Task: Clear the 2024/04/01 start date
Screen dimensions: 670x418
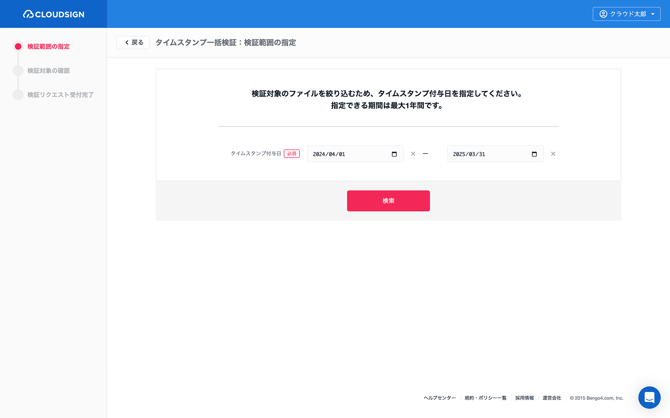Action: [413, 154]
